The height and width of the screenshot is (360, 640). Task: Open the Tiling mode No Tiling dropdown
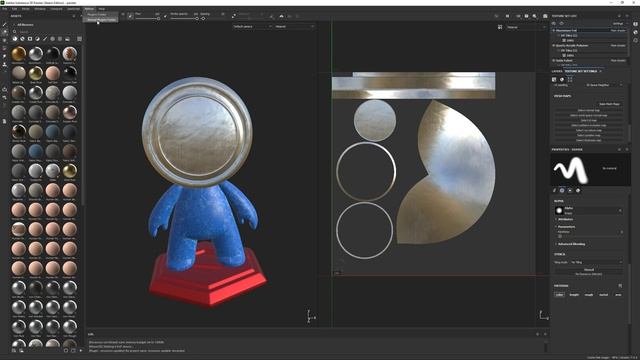[x=596, y=262]
